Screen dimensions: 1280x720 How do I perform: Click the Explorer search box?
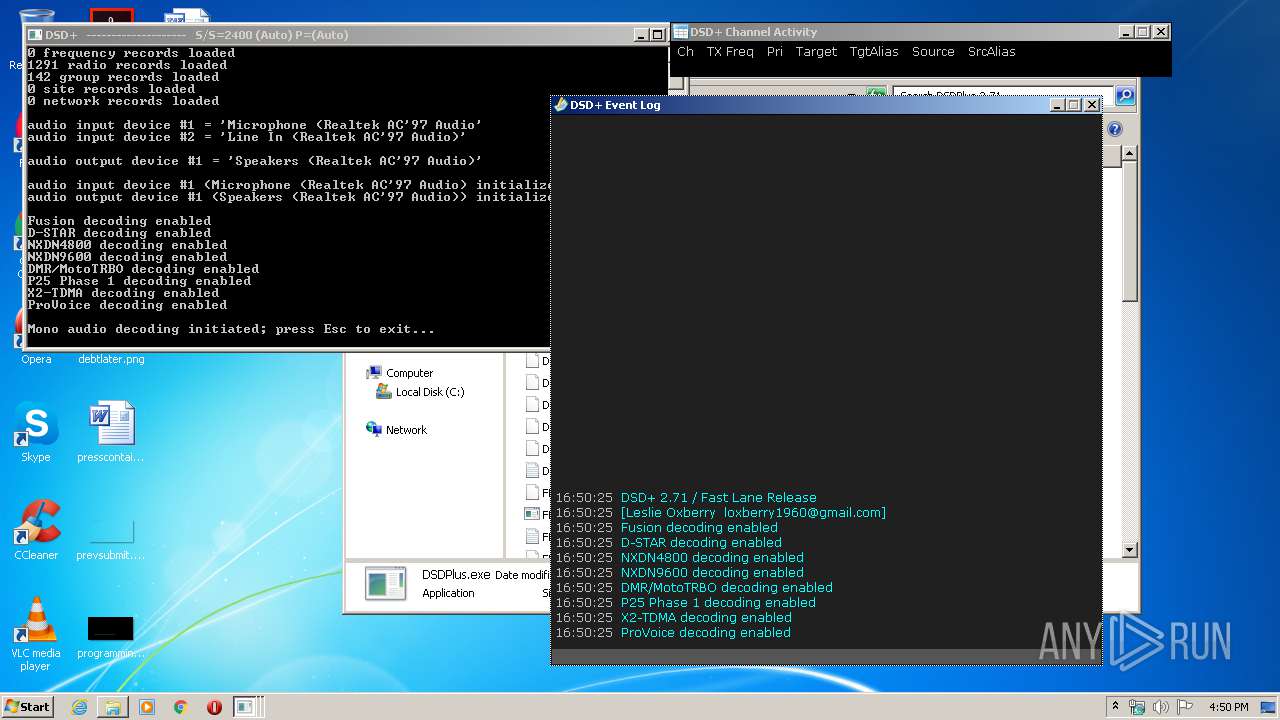tap(1002, 96)
